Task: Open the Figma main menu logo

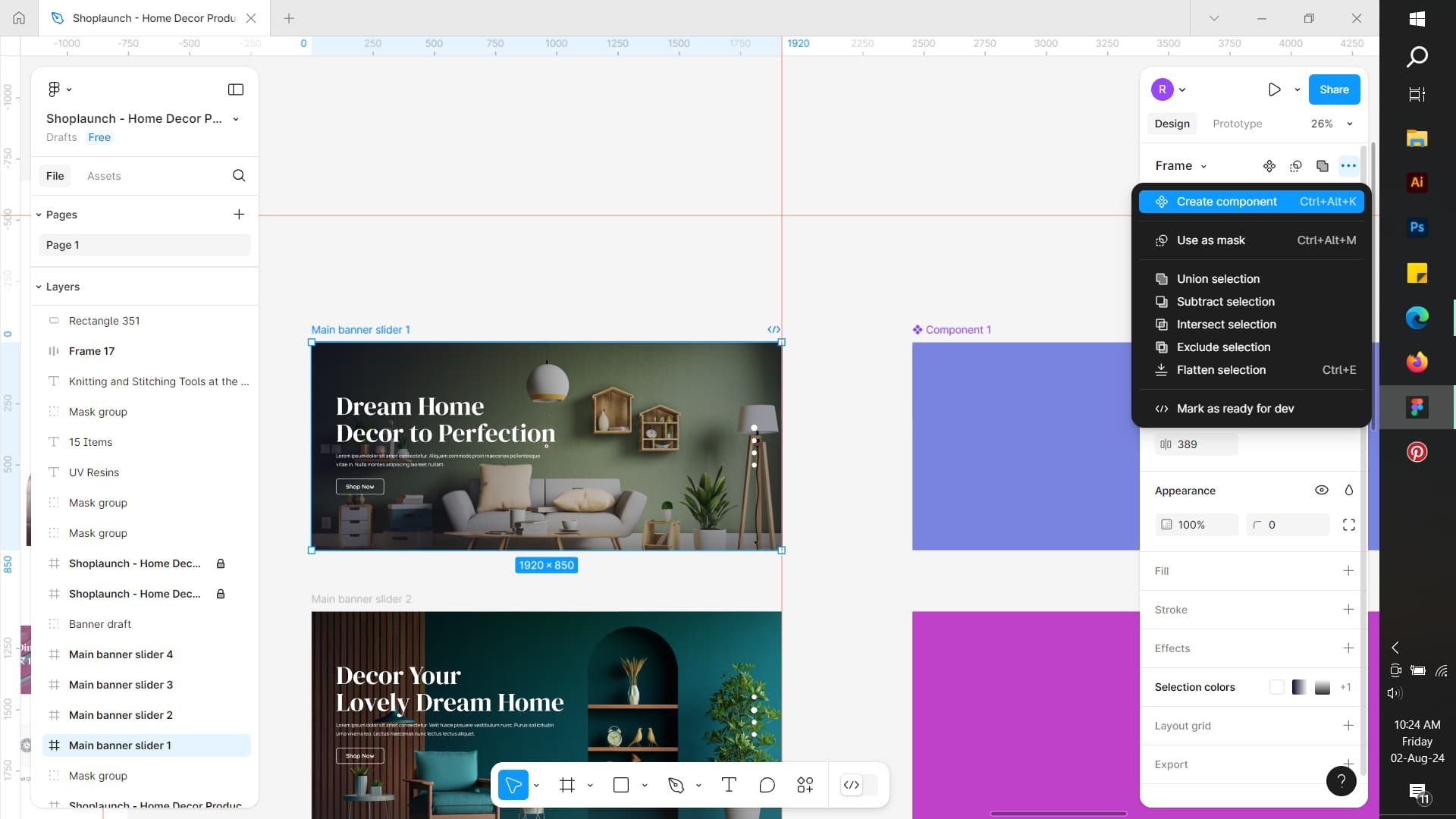Action: click(x=54, y=89)
